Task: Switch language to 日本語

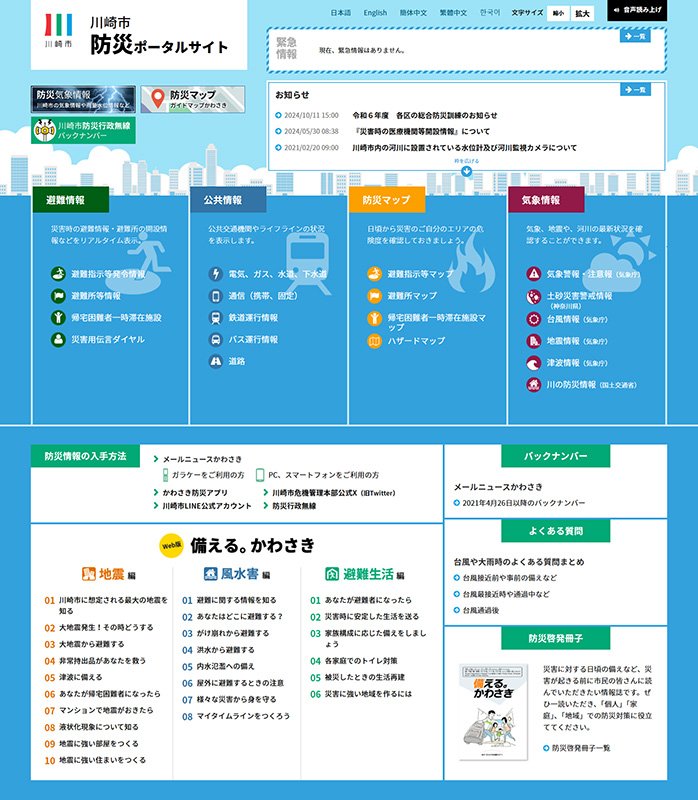Action: click(x=340, y=13)
